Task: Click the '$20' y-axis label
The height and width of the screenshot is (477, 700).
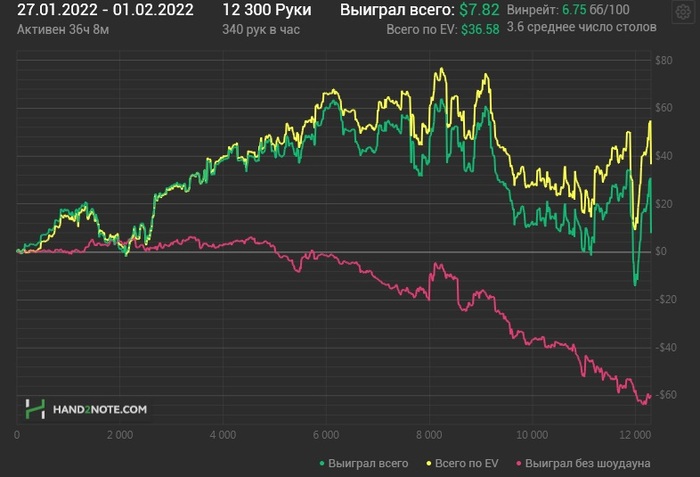Action: [x=663, y=204]
